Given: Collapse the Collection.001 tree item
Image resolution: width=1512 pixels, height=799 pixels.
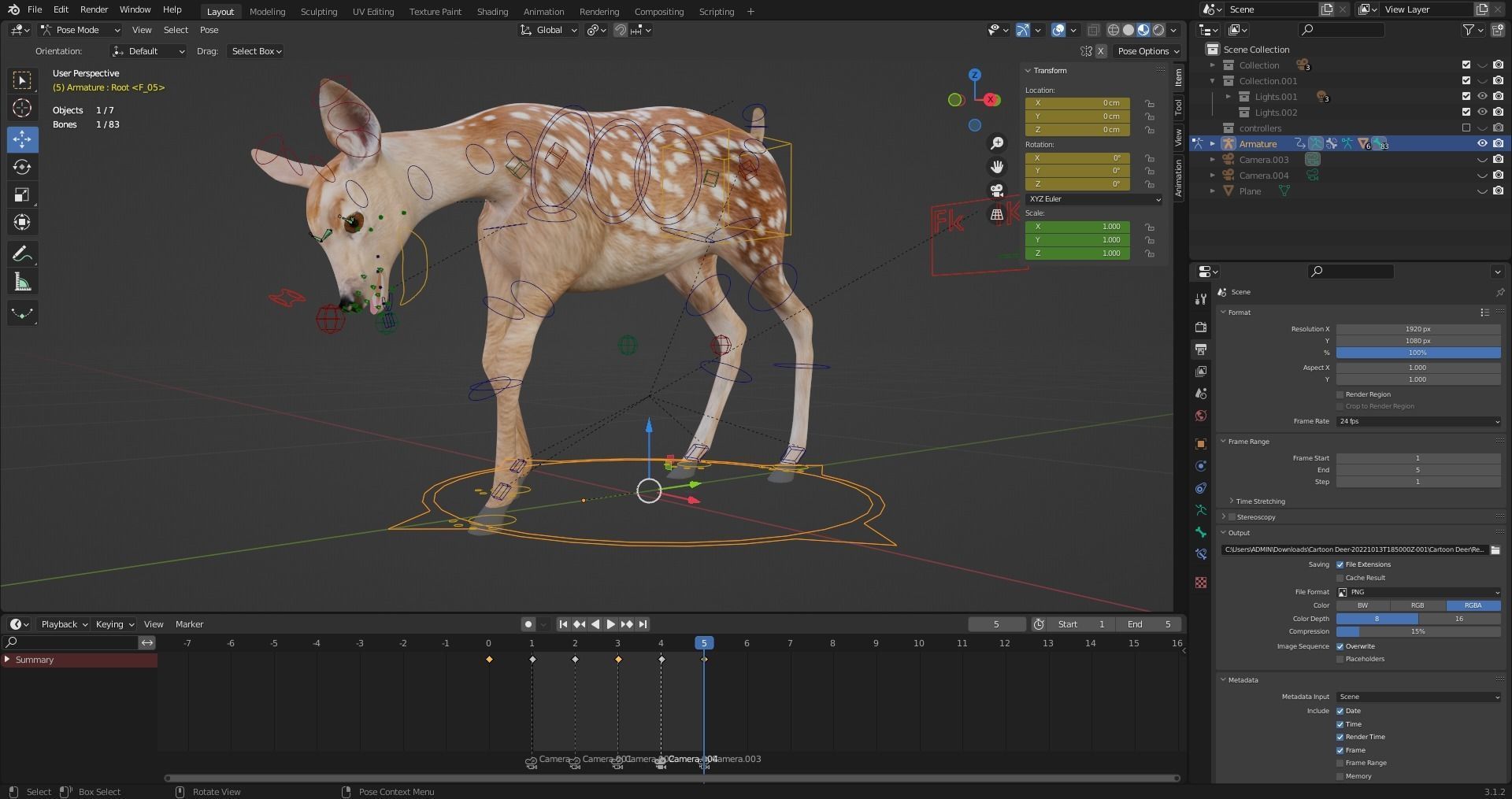Looking at the screenshot, I should (1213, 81).
